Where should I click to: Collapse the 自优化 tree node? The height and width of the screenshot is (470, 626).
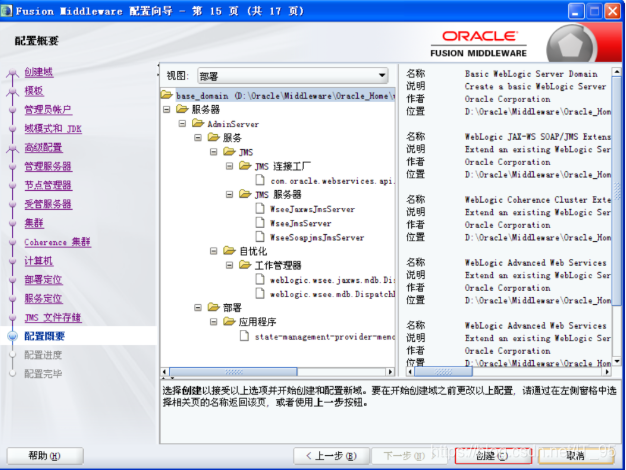pos(214,251)
